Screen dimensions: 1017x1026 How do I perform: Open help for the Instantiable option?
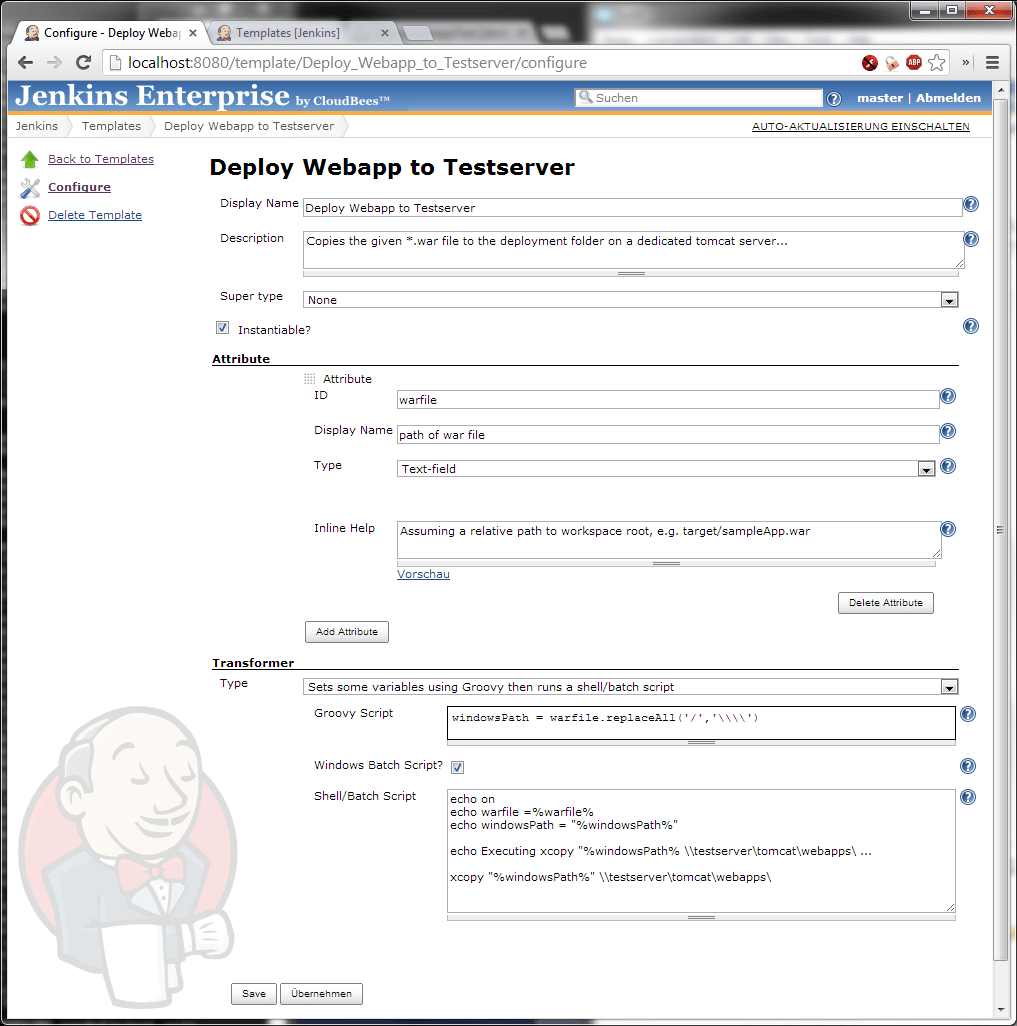point(970,326)
